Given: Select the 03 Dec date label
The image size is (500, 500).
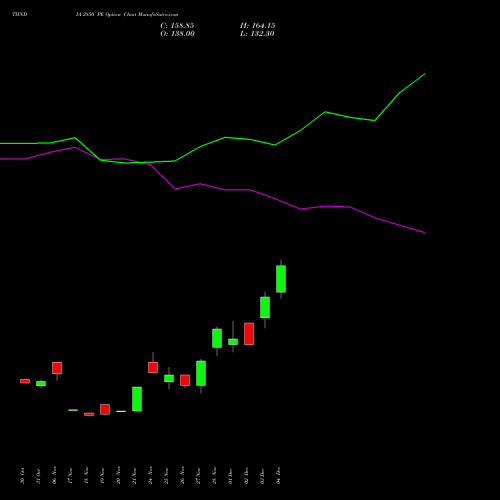Looking at the screenshot, I should pos(262,476).
